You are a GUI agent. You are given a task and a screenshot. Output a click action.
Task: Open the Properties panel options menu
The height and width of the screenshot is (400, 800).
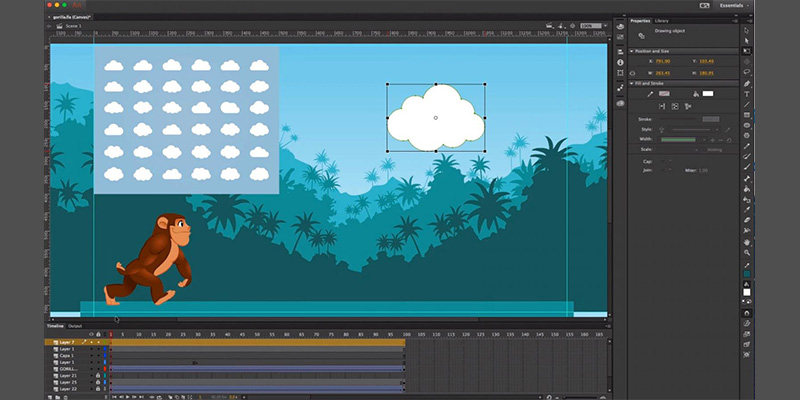736,21
